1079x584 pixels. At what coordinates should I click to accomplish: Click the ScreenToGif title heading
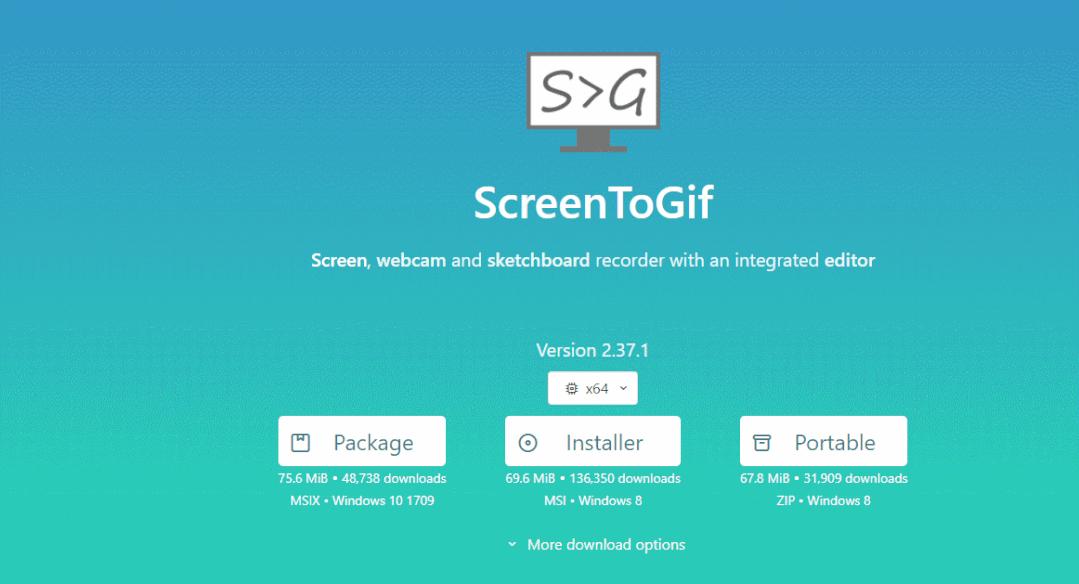point(593,202)
